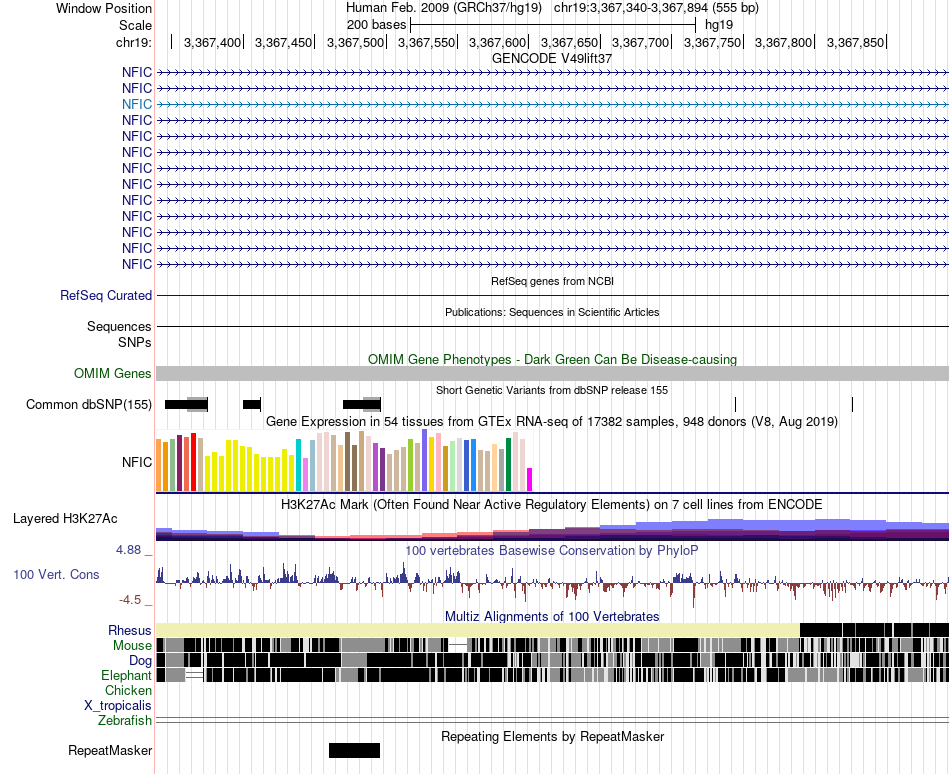Click the cyan bar in GTEx chart
This screenshot has width=950, height=774.
pyautogui.click(x=299, y=465)
